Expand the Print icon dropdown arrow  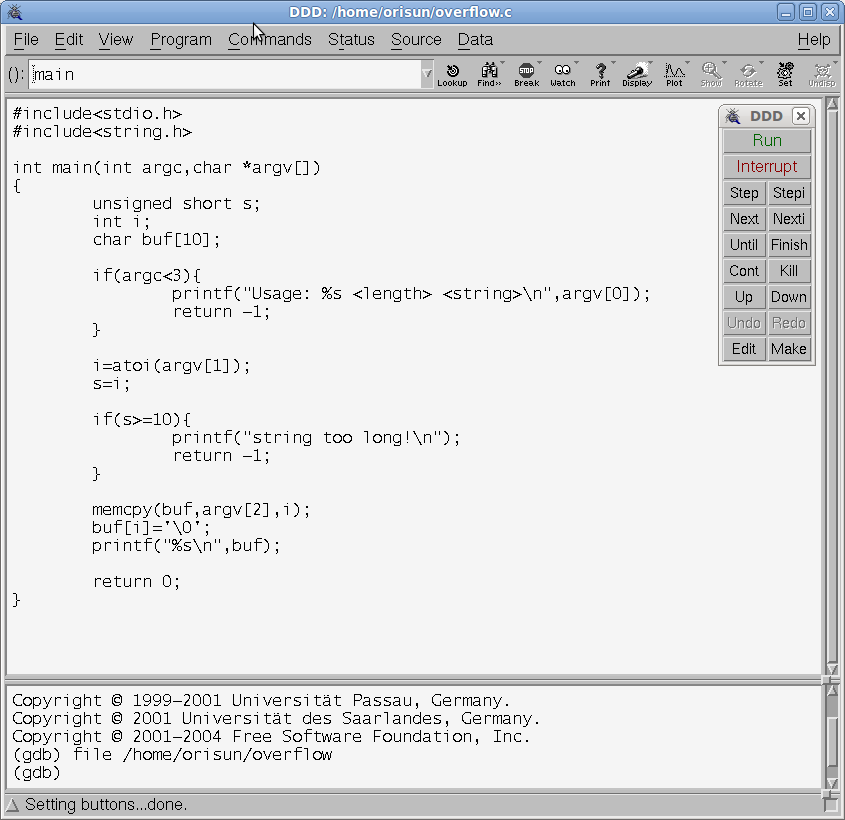coord(613,63)
